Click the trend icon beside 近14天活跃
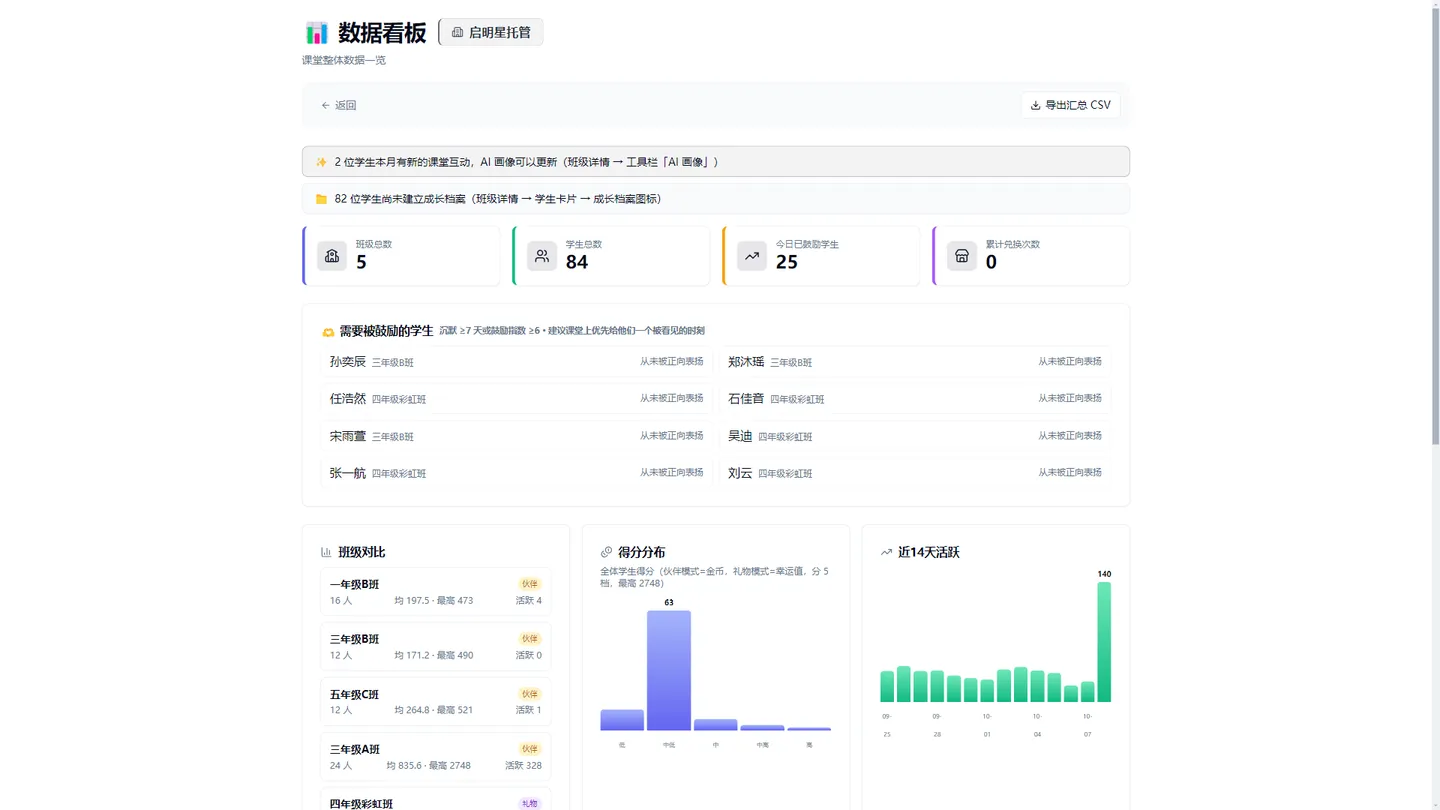 886,552
